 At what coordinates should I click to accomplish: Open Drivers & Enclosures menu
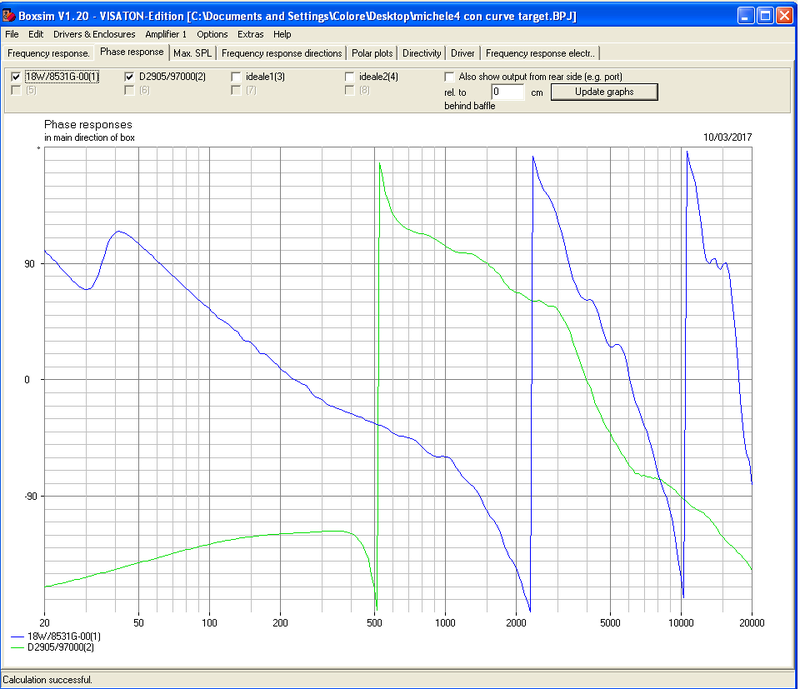click(94, 34)
